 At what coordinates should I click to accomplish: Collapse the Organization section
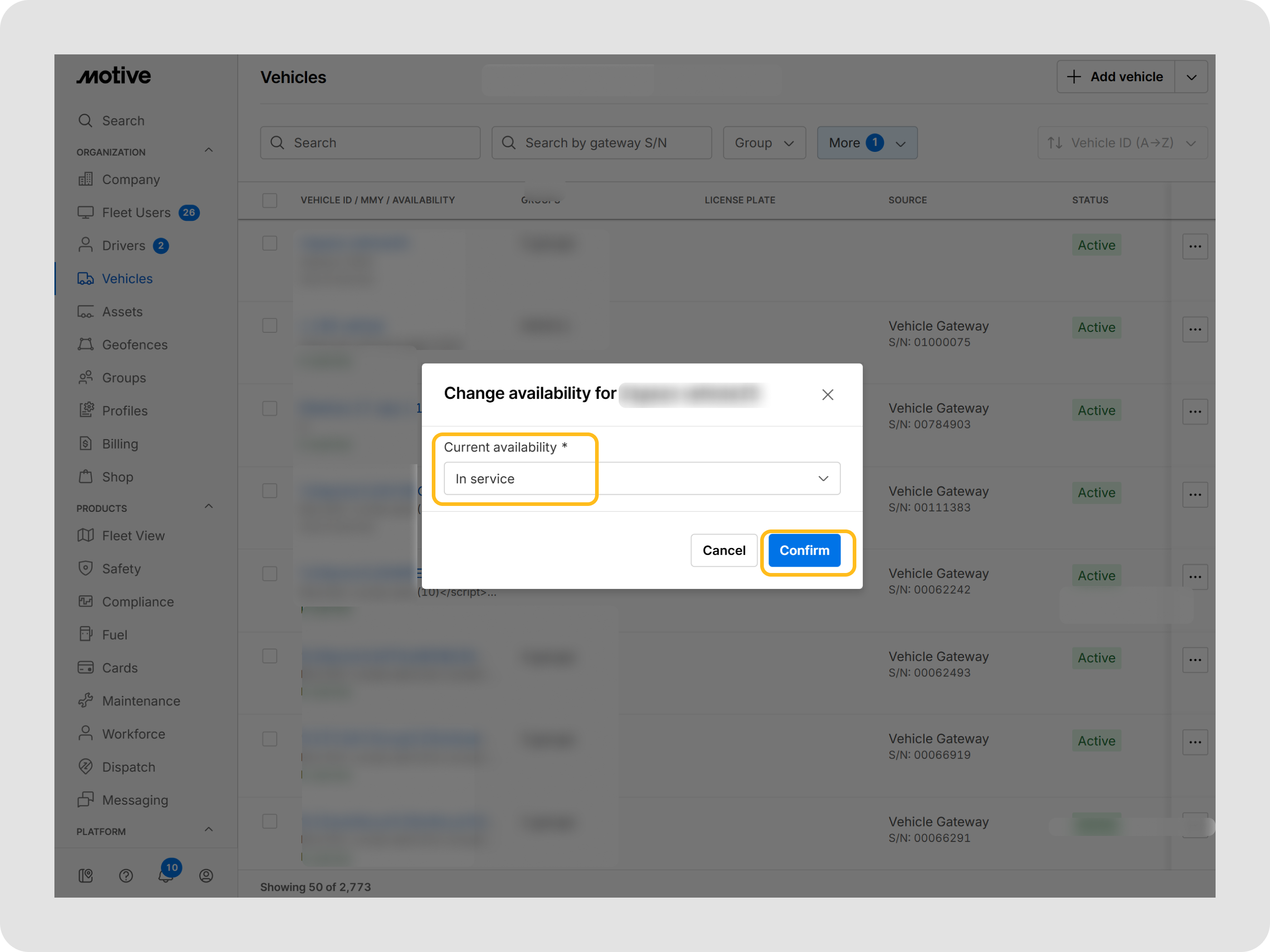[209, 151]
